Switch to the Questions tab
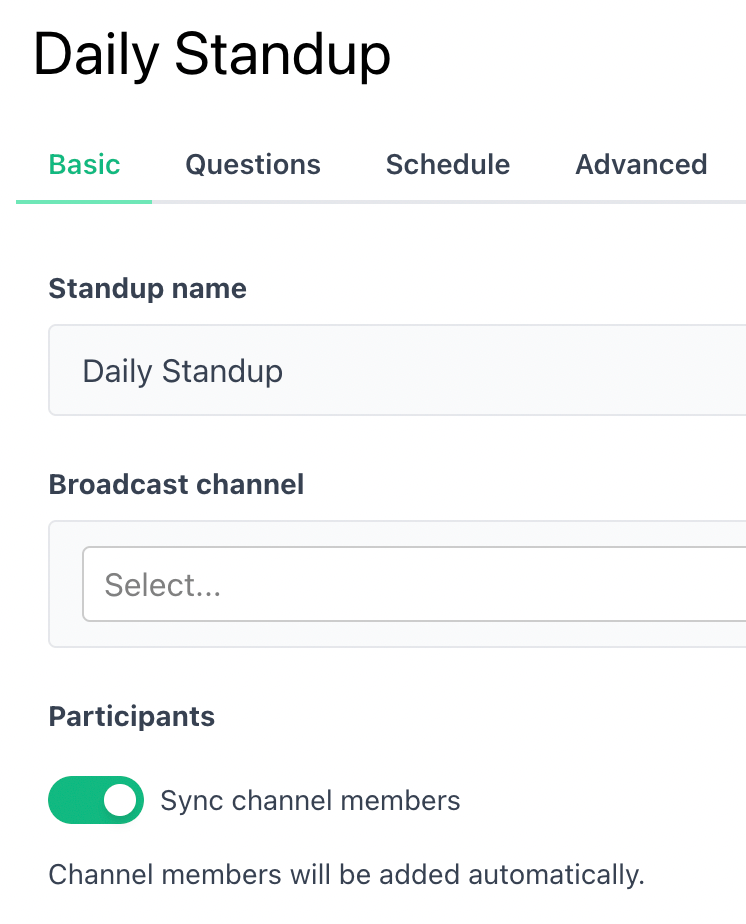 (252, 164)
